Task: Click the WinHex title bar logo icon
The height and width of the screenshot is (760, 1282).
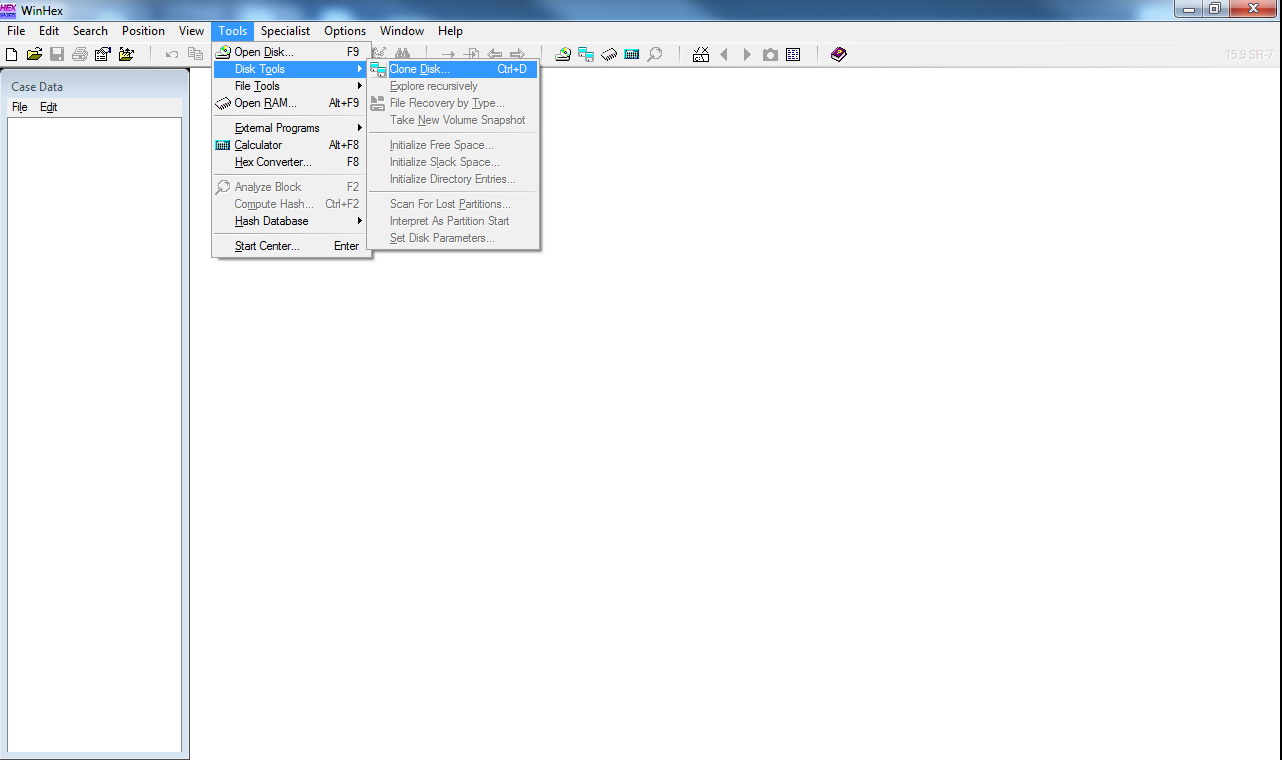Action: pyautogui.click(x=9, y=10)
